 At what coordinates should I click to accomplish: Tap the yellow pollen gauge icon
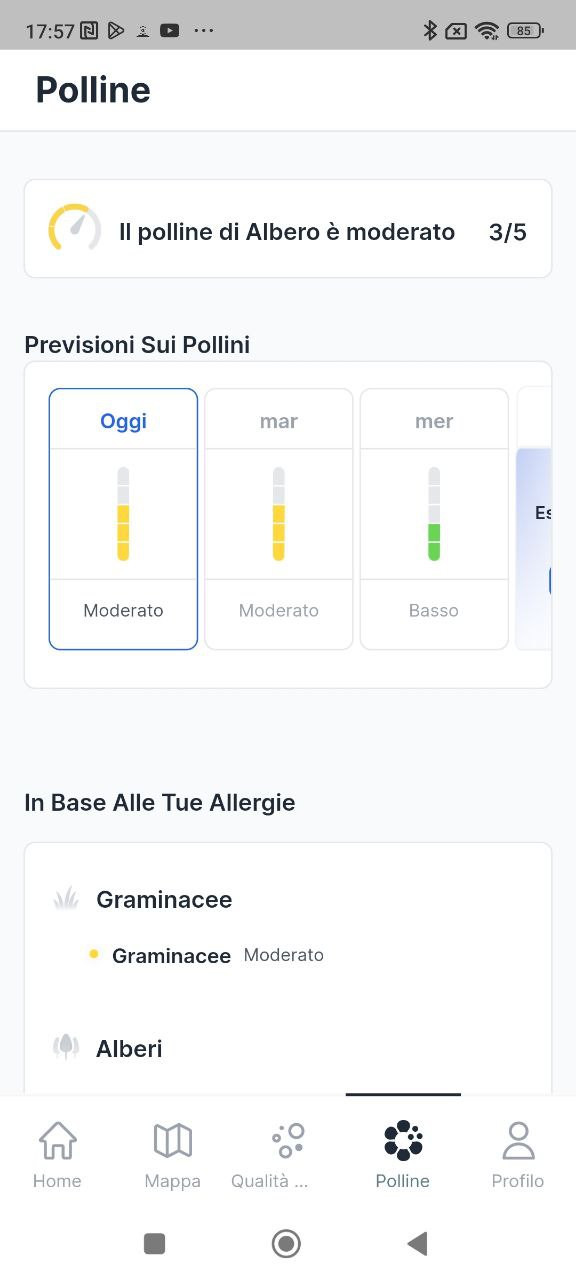[x=75, y=228]
